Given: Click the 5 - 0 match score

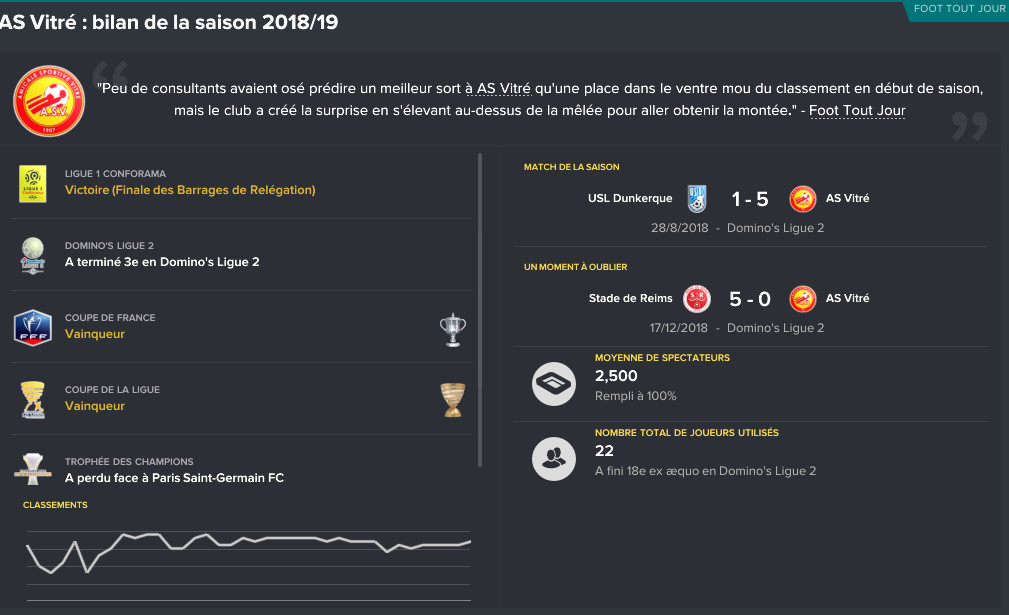Looking at the screenshot, I should point(750,299).
